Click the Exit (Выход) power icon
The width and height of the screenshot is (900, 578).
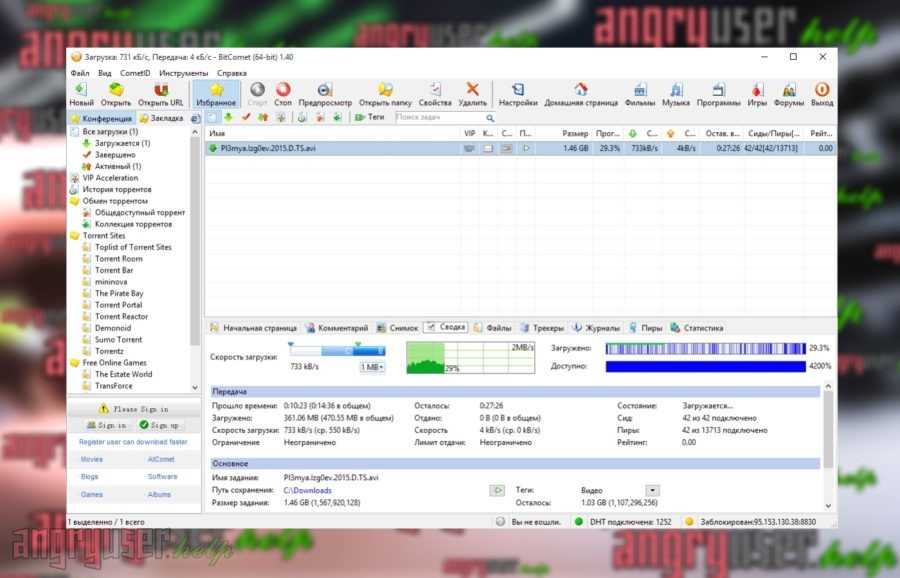coord(822,94)
